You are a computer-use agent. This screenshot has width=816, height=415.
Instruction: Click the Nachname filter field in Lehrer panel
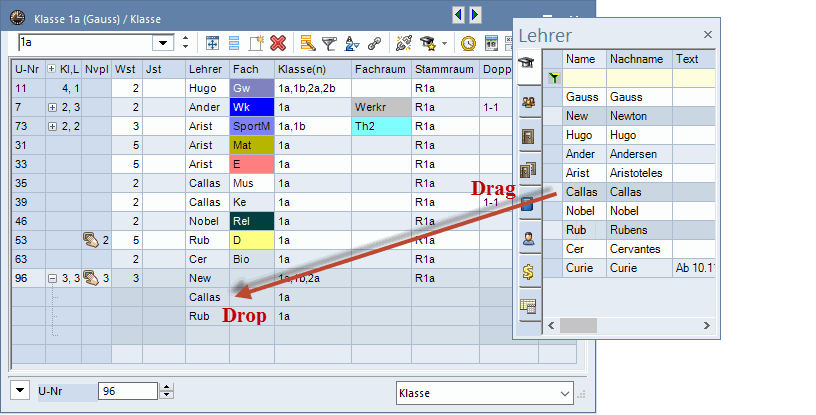click(x=640, y=78)
